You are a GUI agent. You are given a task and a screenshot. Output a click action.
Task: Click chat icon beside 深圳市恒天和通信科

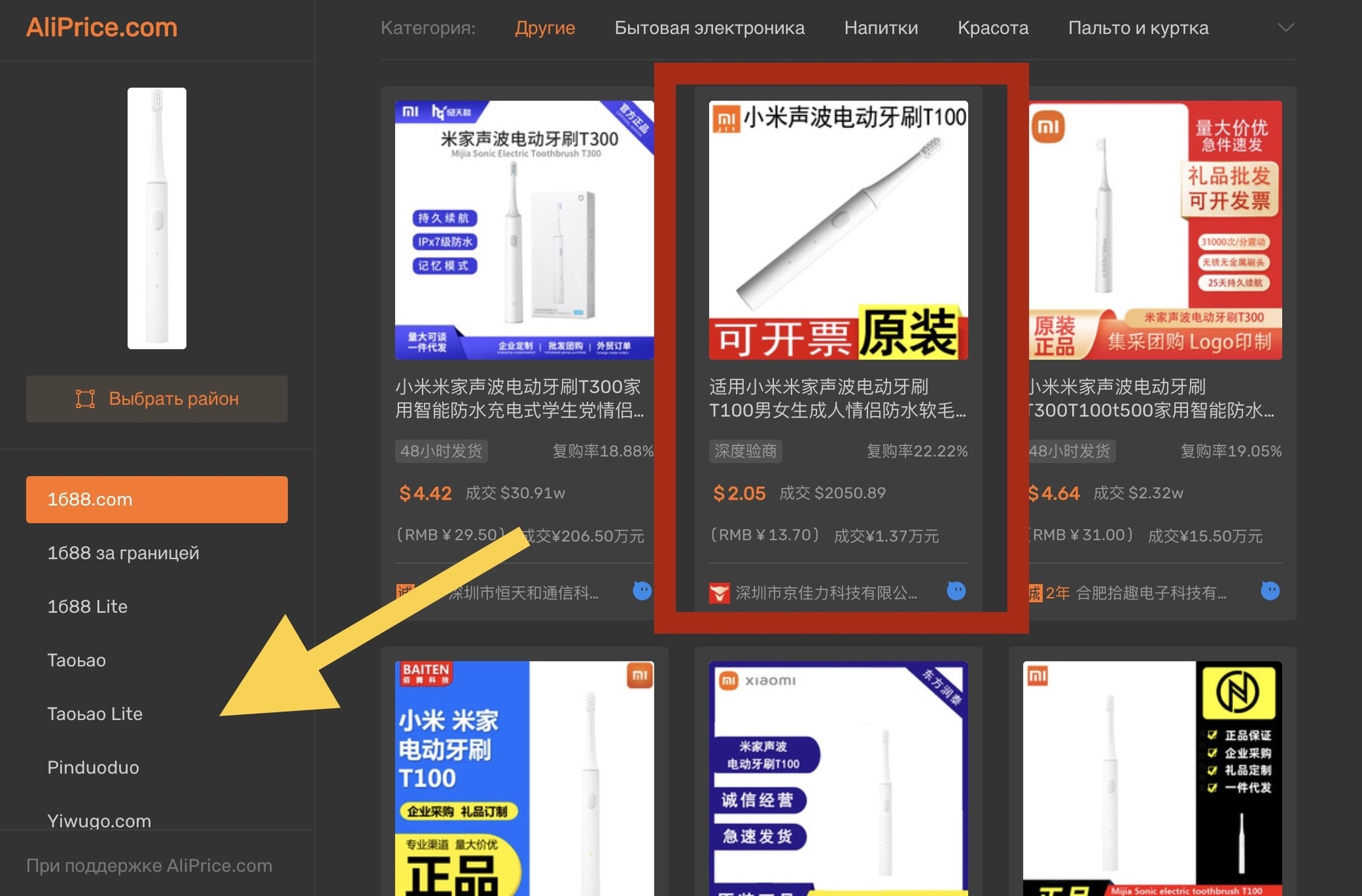tap(642, 591)
